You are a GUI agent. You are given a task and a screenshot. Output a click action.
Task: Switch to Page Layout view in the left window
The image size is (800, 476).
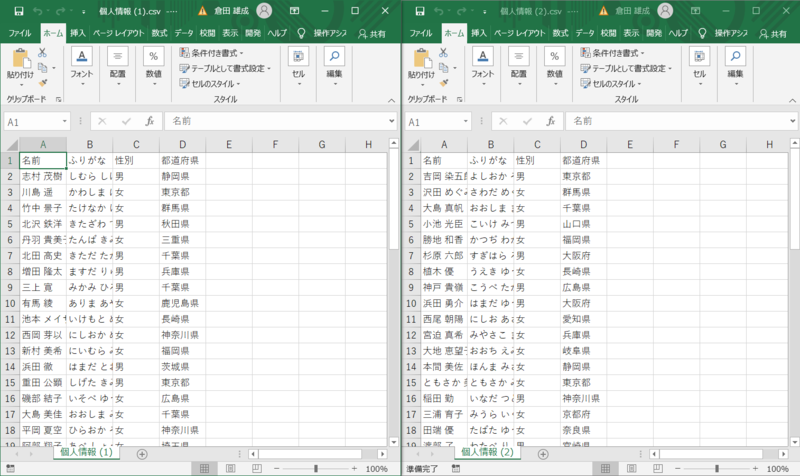231,468
